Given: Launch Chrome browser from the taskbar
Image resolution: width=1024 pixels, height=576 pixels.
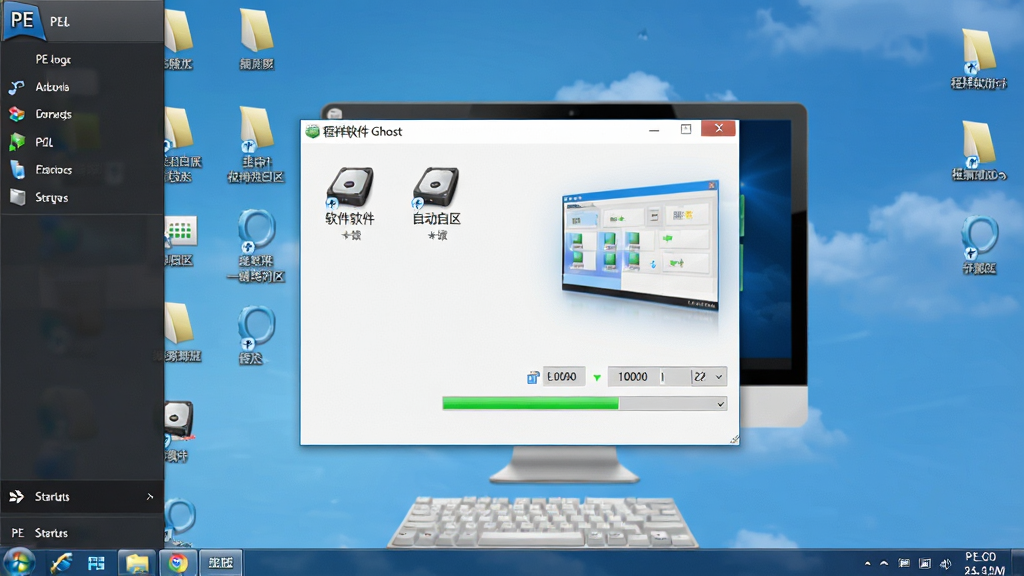Looking at the screenshot, I should coord(178,563).
